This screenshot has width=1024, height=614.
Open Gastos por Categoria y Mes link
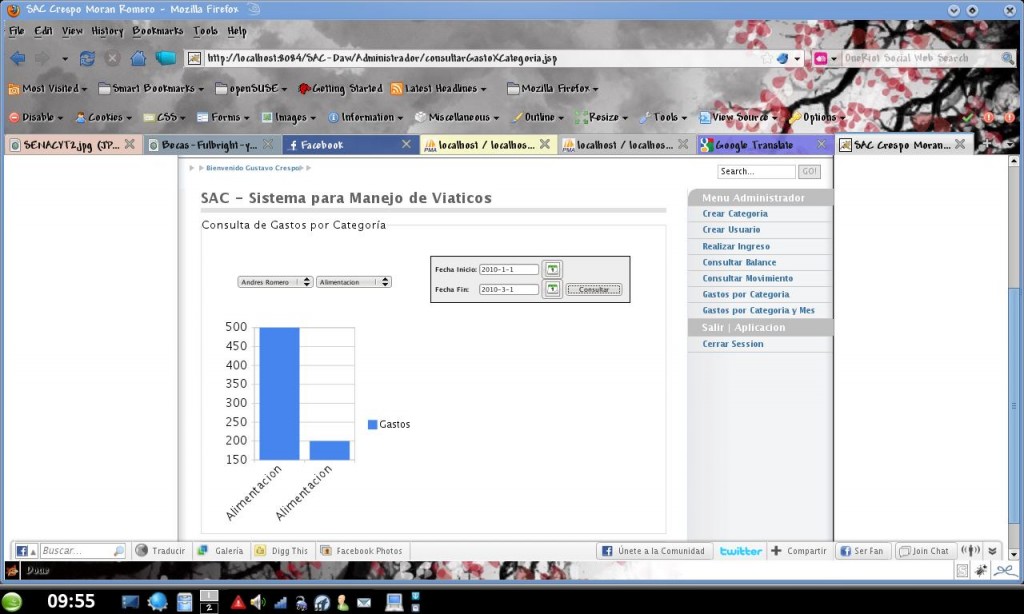coord(760,310)
